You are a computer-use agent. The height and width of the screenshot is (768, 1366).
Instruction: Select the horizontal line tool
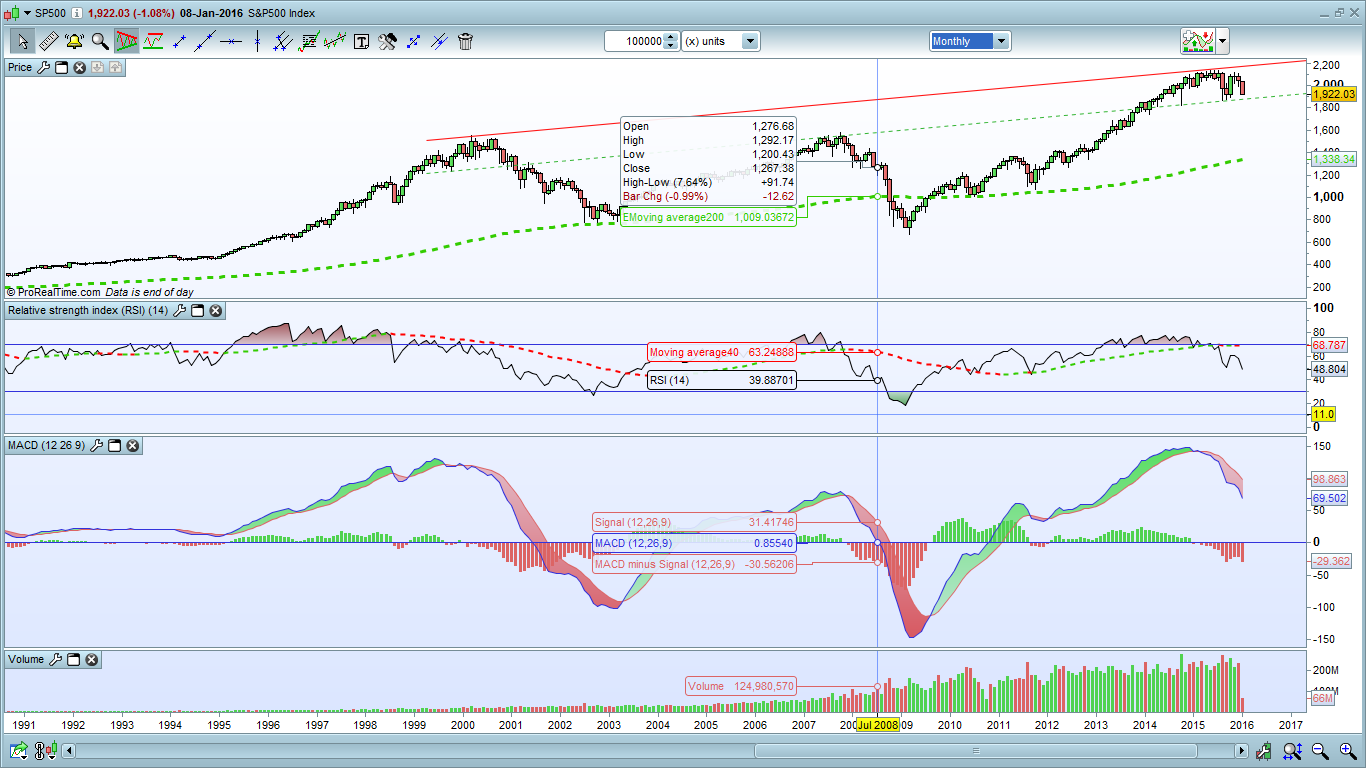tap(232, 41)
